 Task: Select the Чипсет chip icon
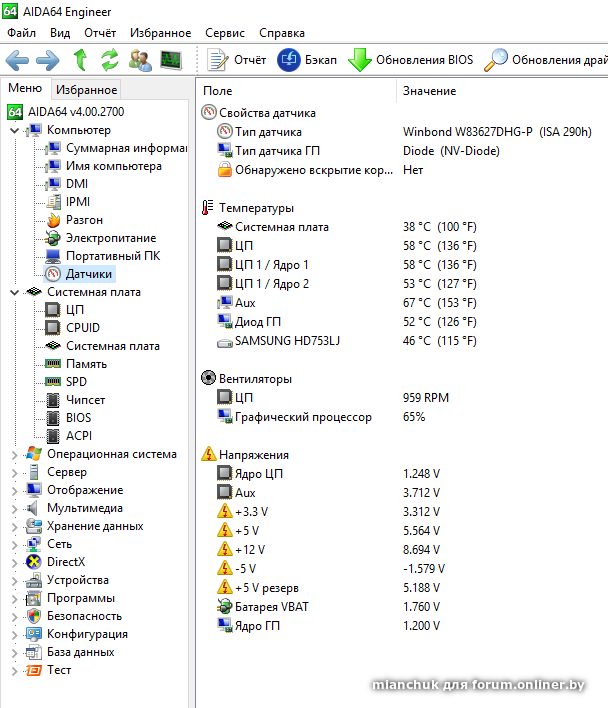tap(53, 400)
